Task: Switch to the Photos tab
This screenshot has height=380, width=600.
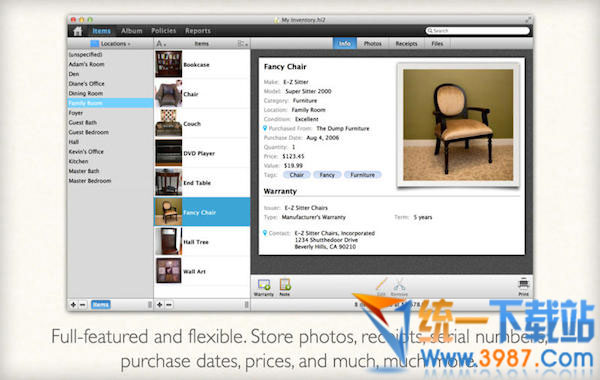Action: pos(372,44)
